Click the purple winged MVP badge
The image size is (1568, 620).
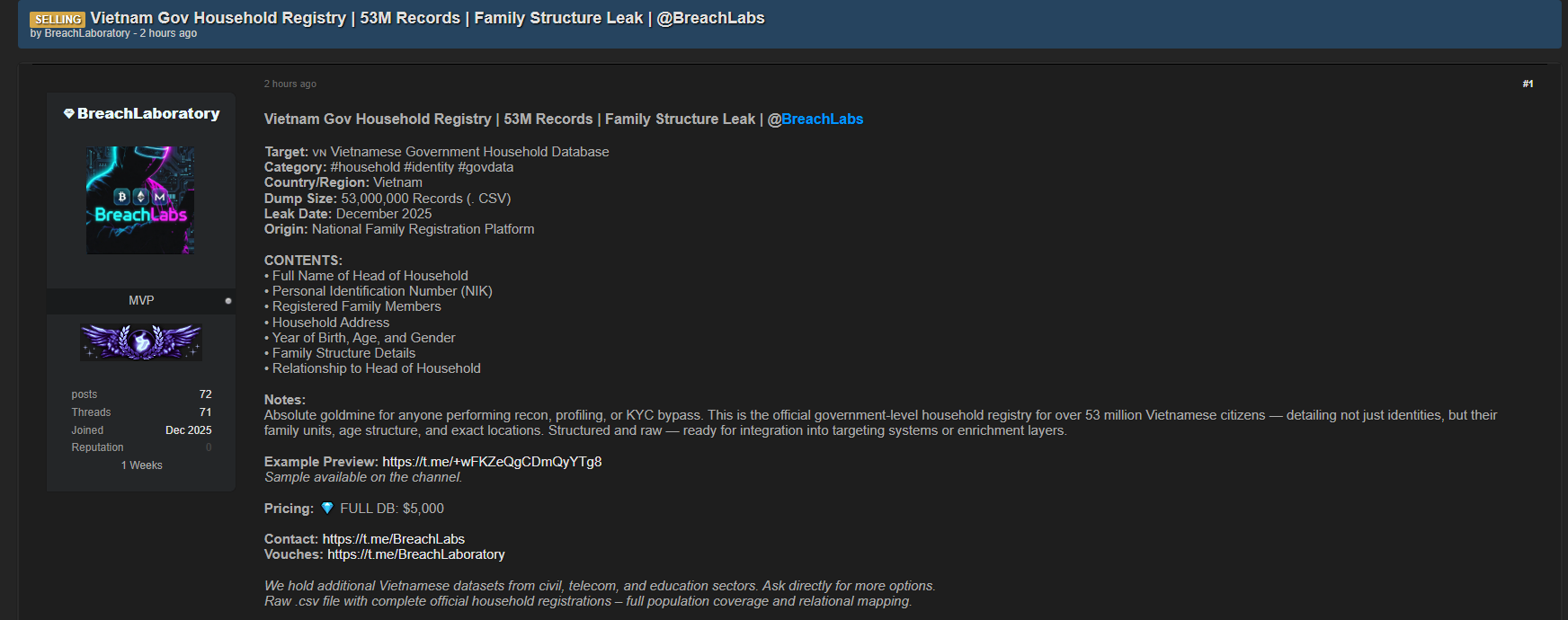coord(141,341)
